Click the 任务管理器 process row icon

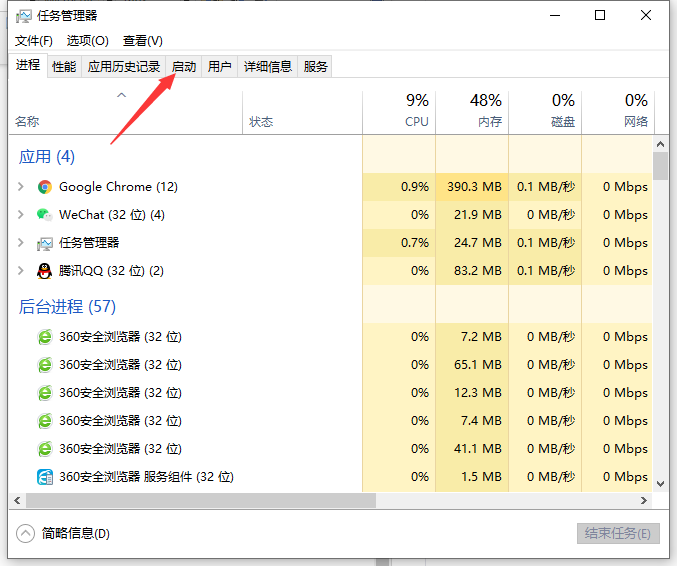(44, 243)
